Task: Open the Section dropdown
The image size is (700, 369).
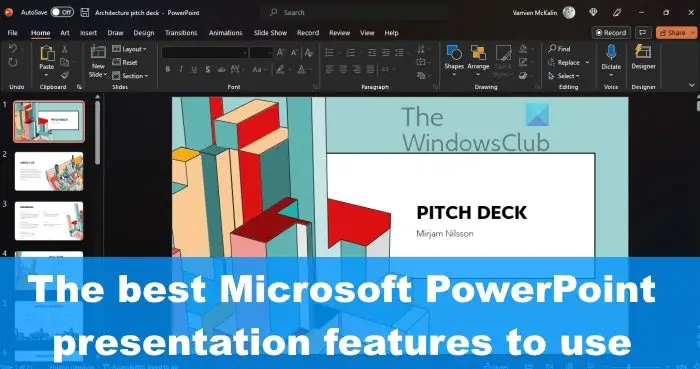Action: pyautogui.click(x=130, y=76)
